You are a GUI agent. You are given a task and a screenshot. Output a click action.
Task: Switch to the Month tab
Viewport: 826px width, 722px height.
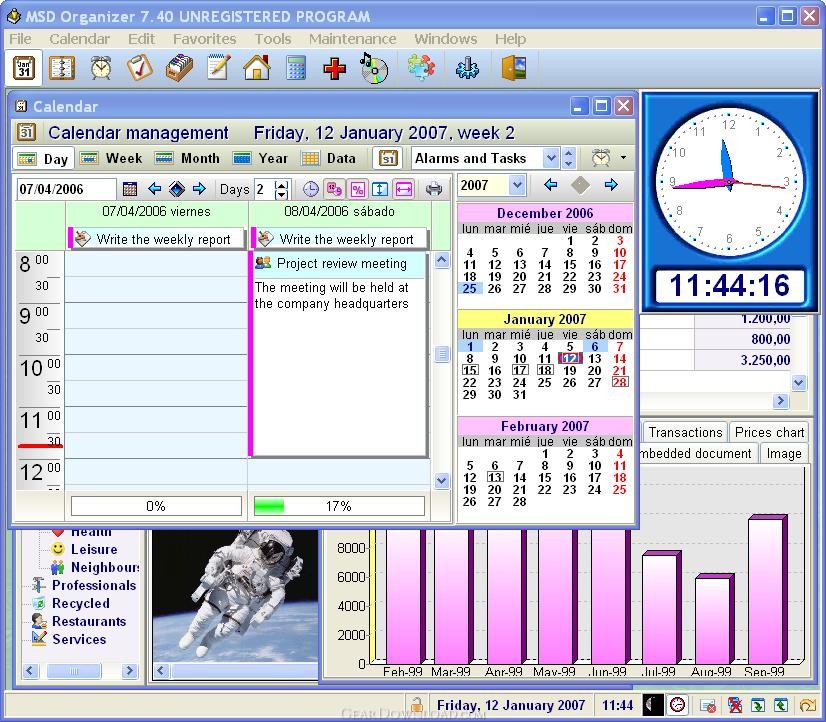187,159
